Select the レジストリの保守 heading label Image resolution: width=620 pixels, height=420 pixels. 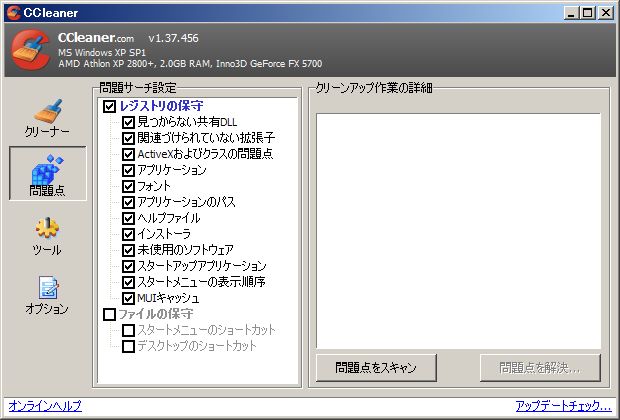pyautogui.click(x=161, y=106)
